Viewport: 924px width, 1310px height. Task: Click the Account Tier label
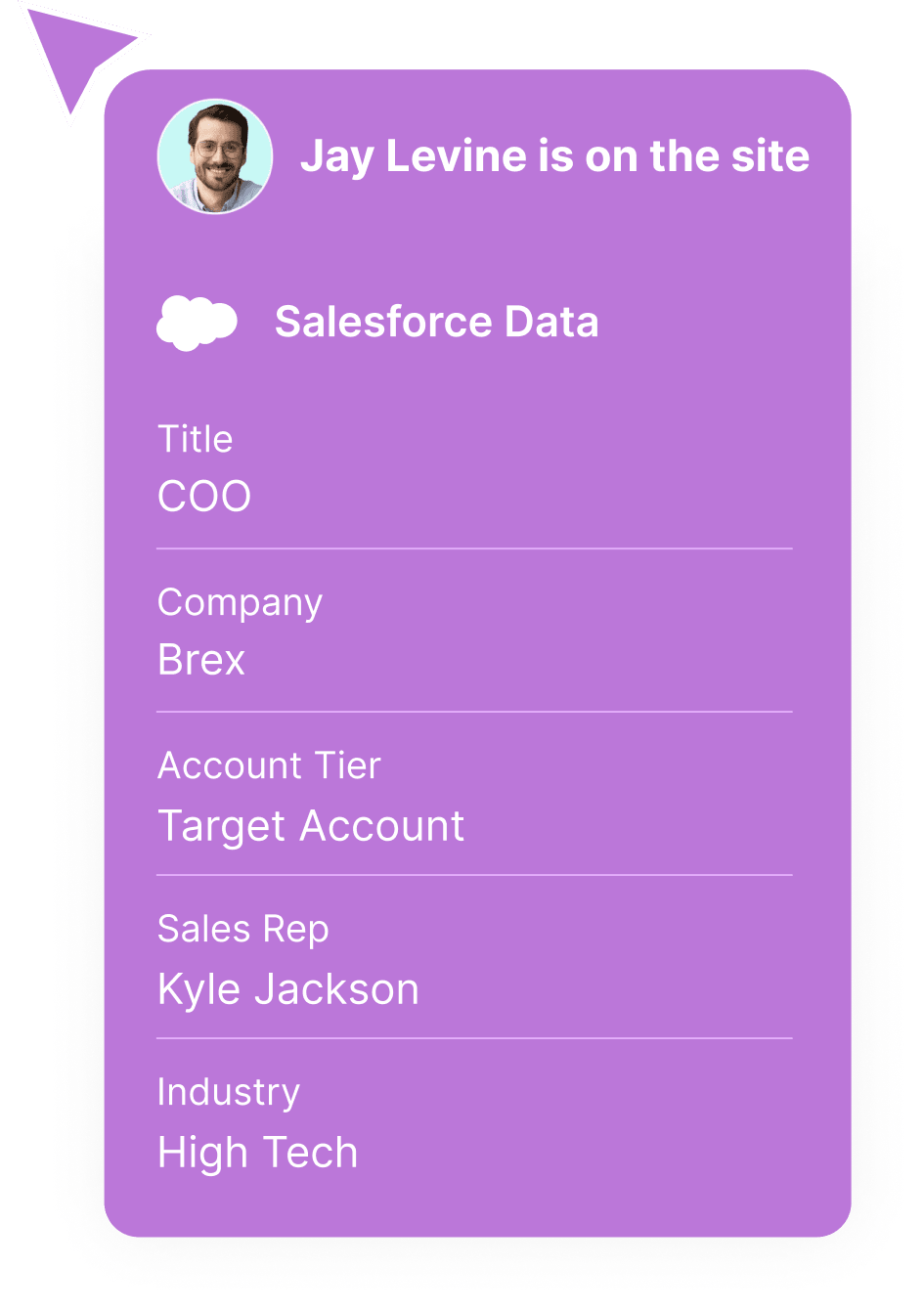coord(269,765)
